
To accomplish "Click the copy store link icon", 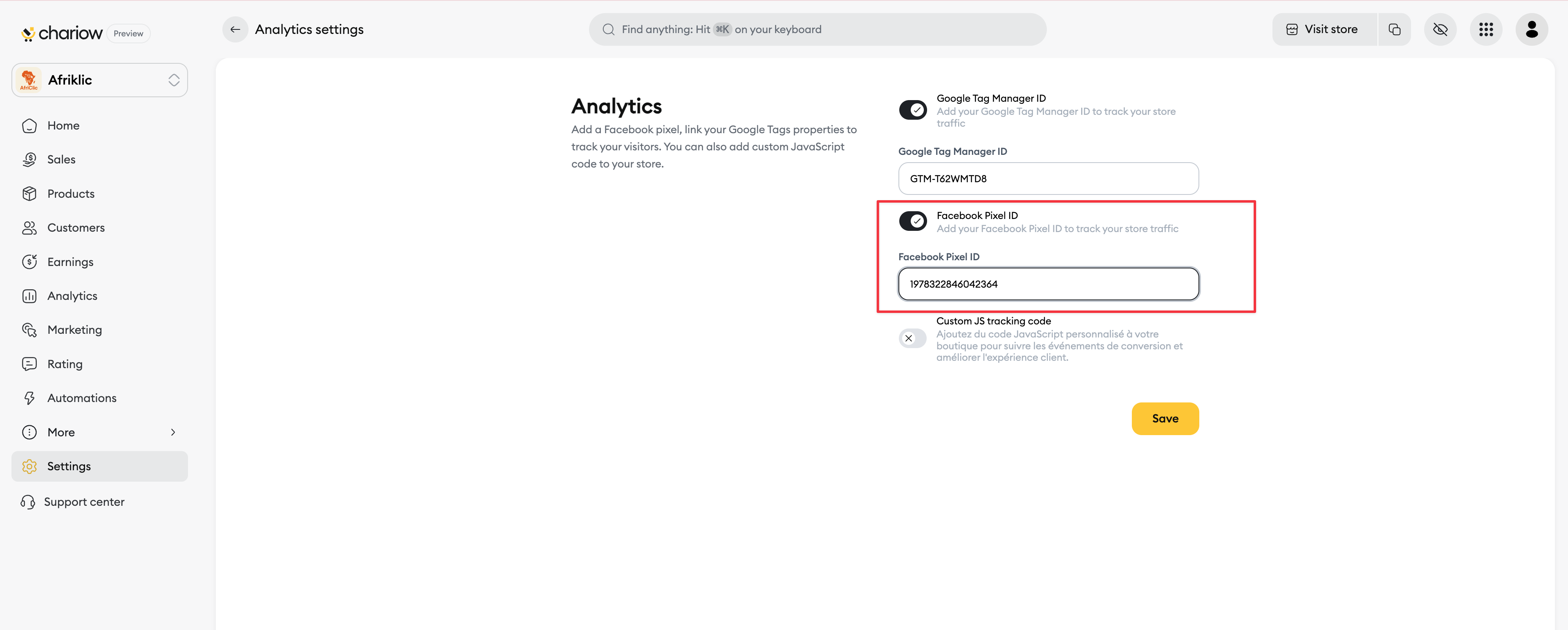I will click(1394, 29).
